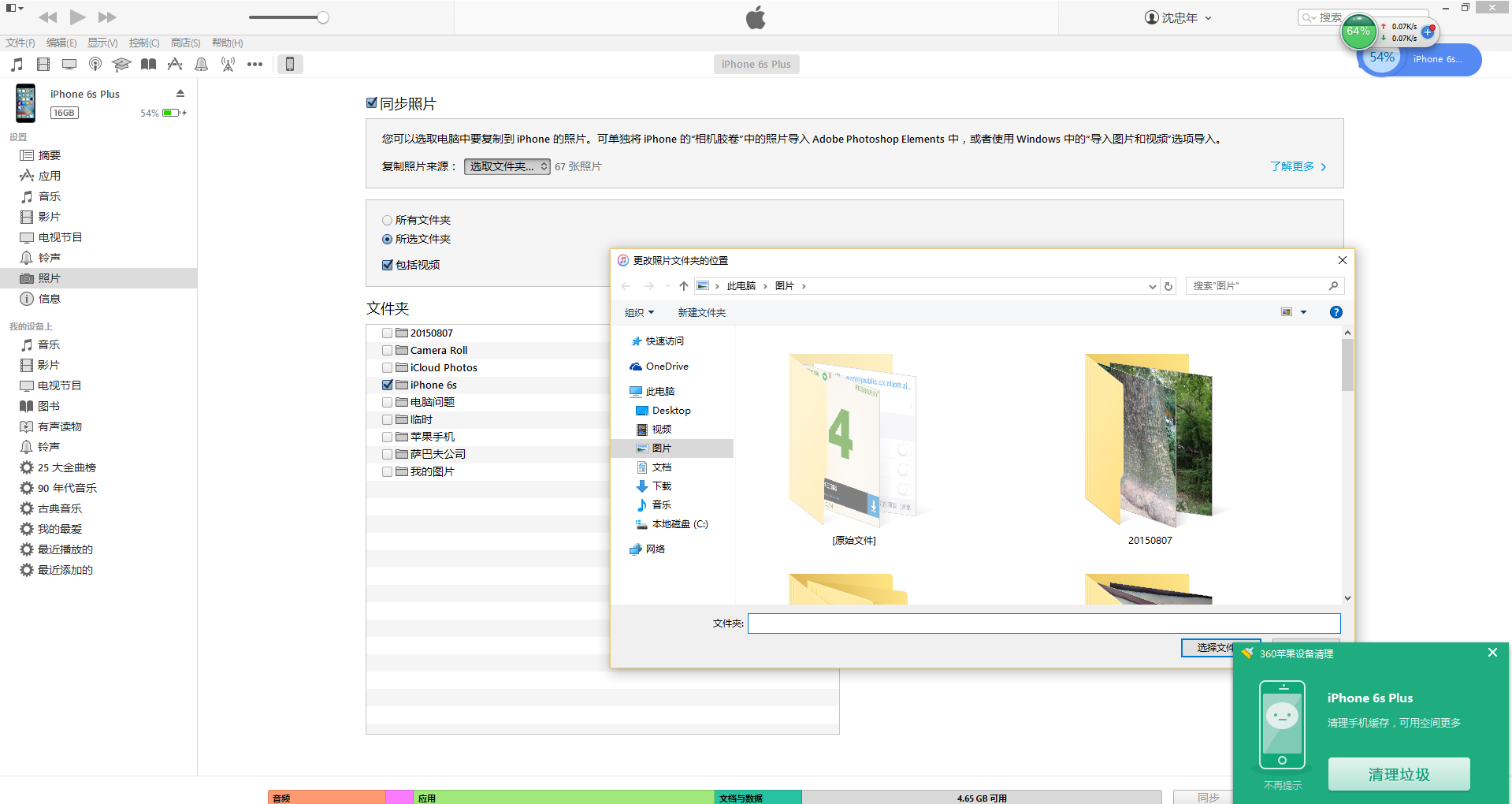This screenshot has width=1512, height=804.
Task: Check the Camera Roll folder checkbox
Action: (387, 351)
